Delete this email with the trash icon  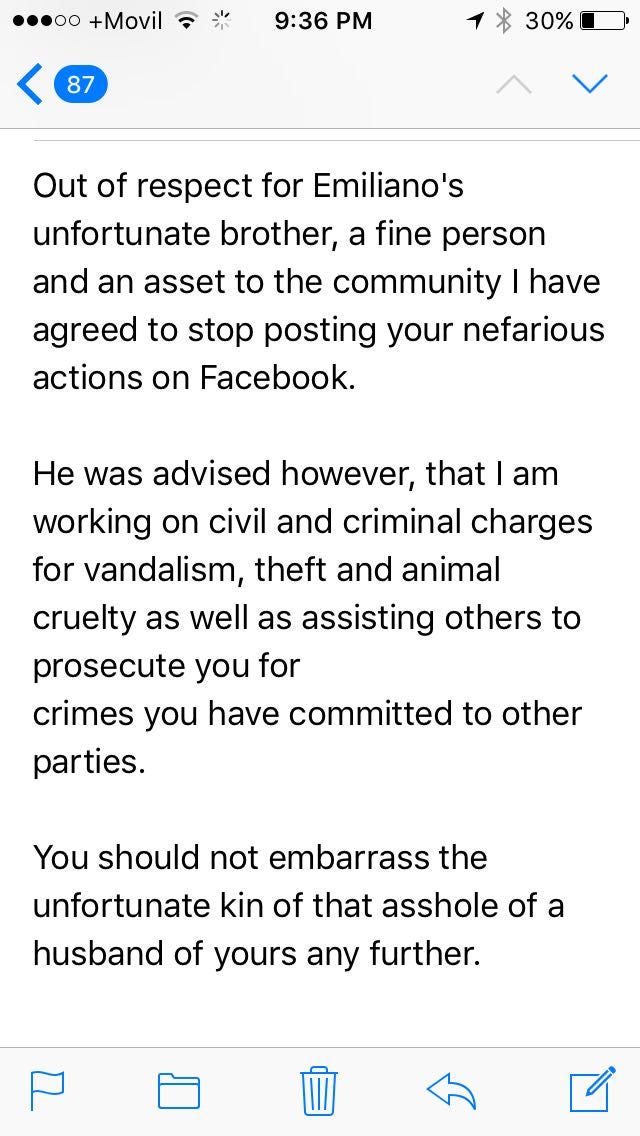coord(319,1089)
